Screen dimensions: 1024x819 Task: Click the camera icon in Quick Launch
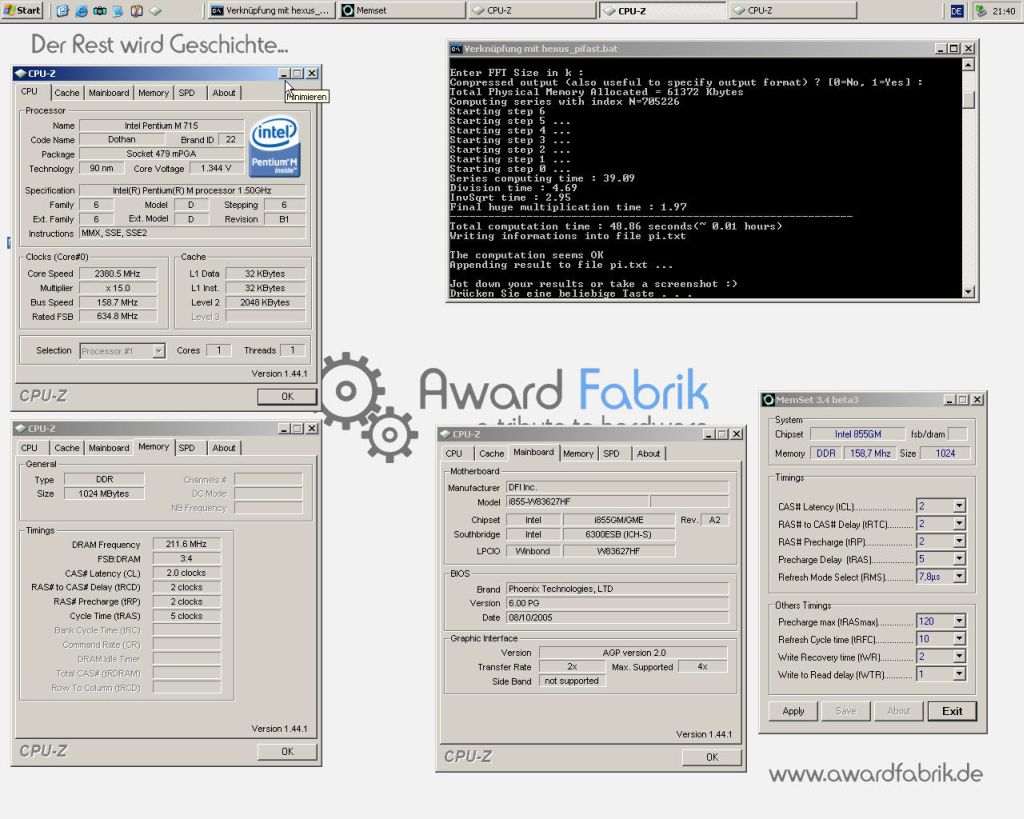pyautogui.click(x=100, y=10)
